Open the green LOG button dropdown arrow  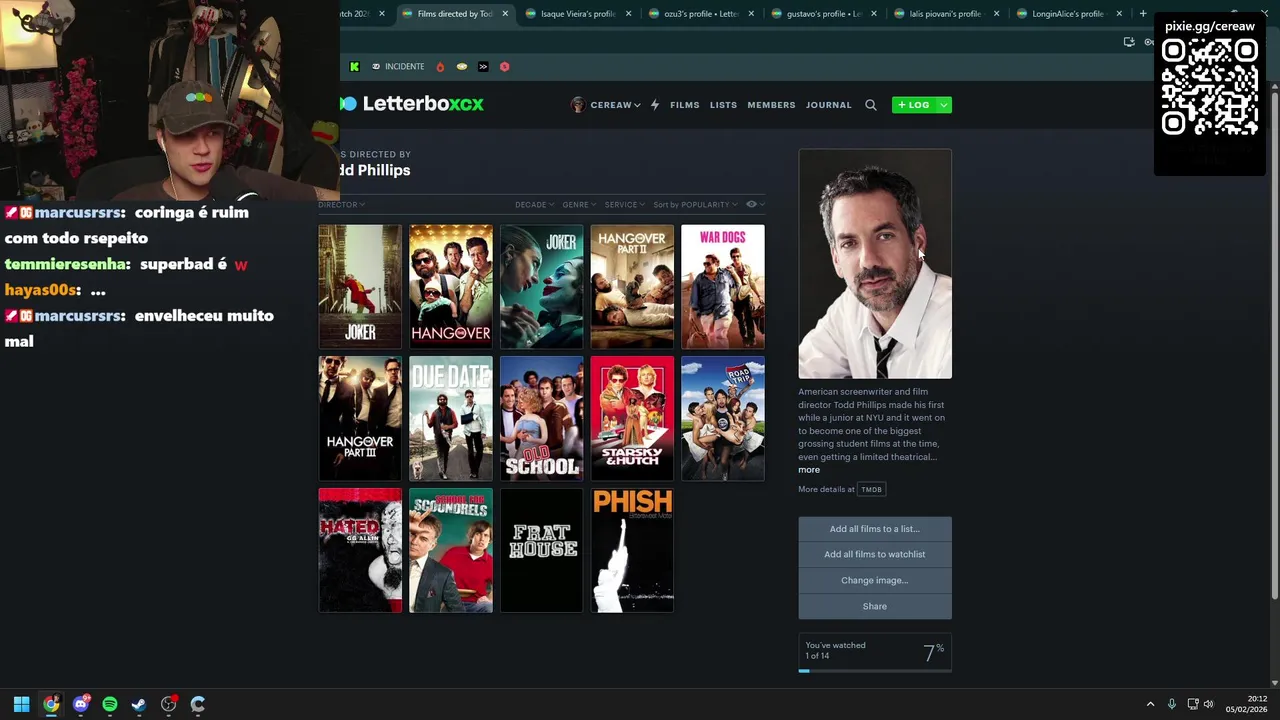click(x=944, y=105)
